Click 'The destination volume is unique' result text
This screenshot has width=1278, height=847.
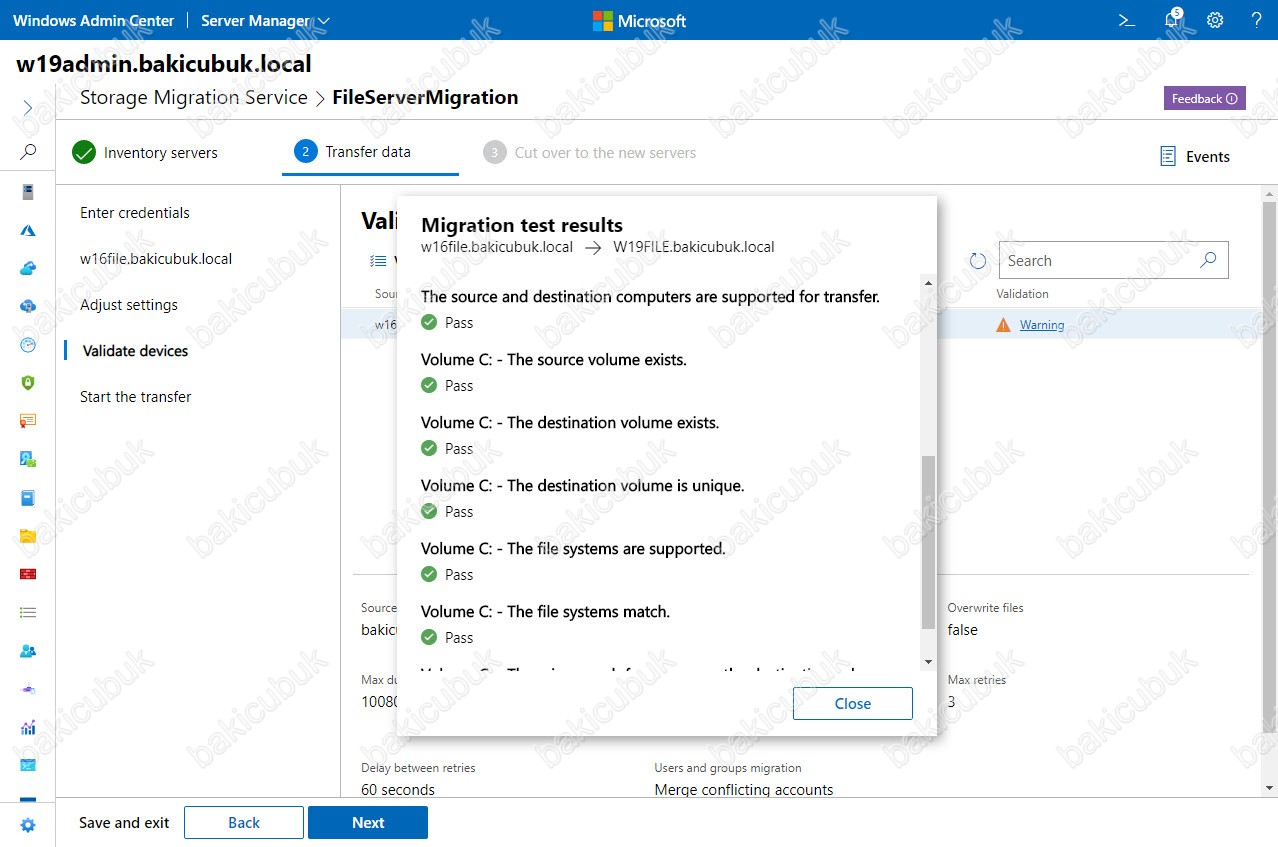[x=582, y=486]
